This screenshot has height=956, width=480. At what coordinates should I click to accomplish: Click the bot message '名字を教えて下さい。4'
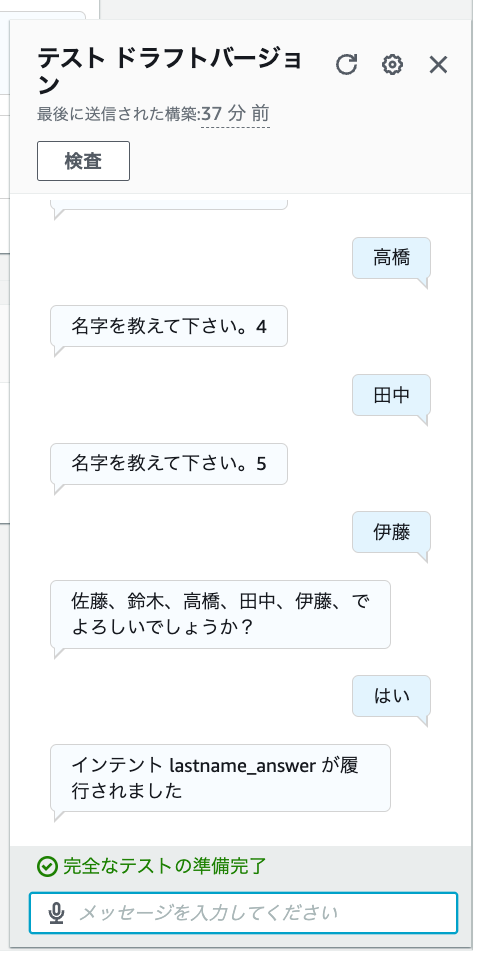click(169, 326)
